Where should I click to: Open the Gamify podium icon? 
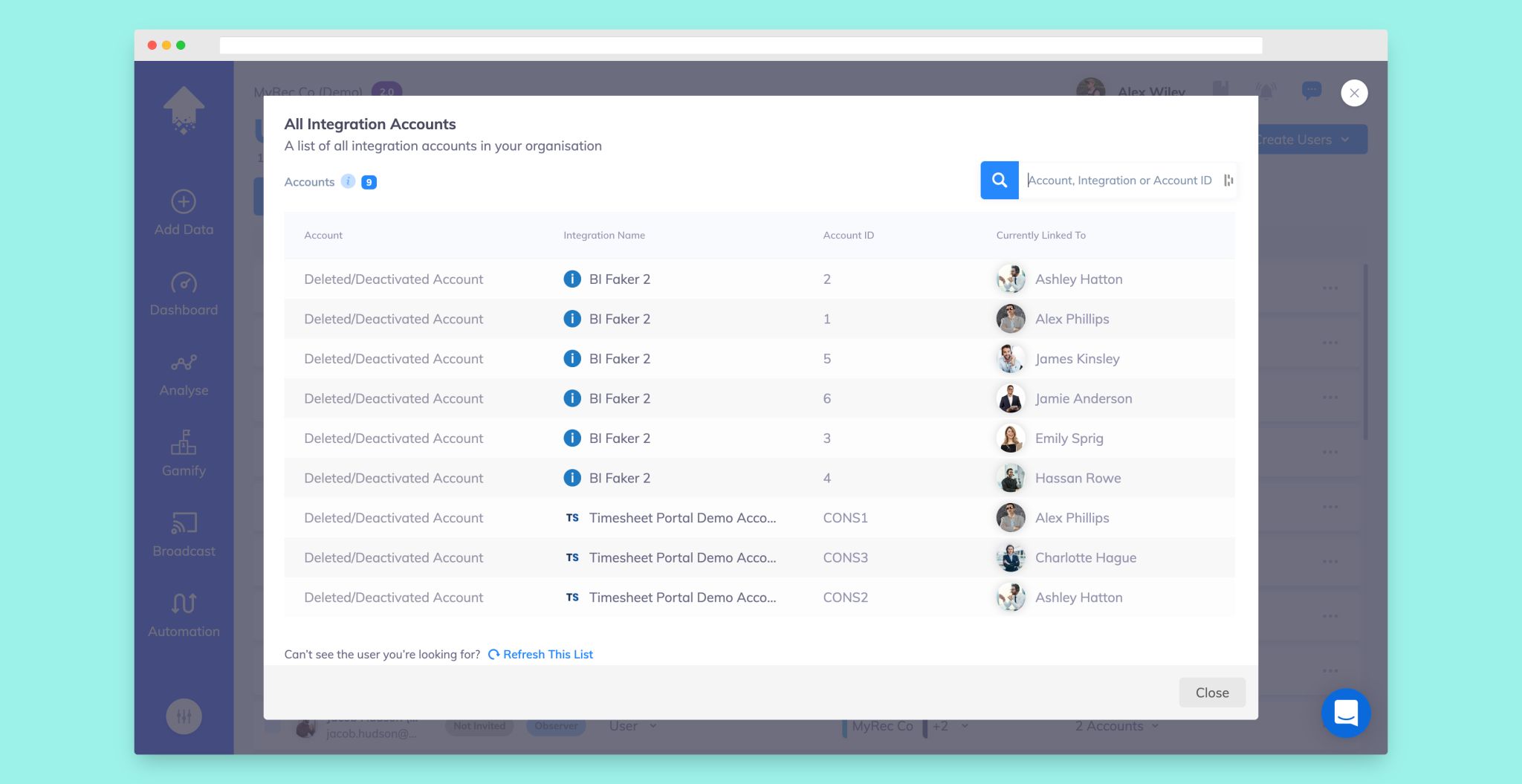click(184, 443)
